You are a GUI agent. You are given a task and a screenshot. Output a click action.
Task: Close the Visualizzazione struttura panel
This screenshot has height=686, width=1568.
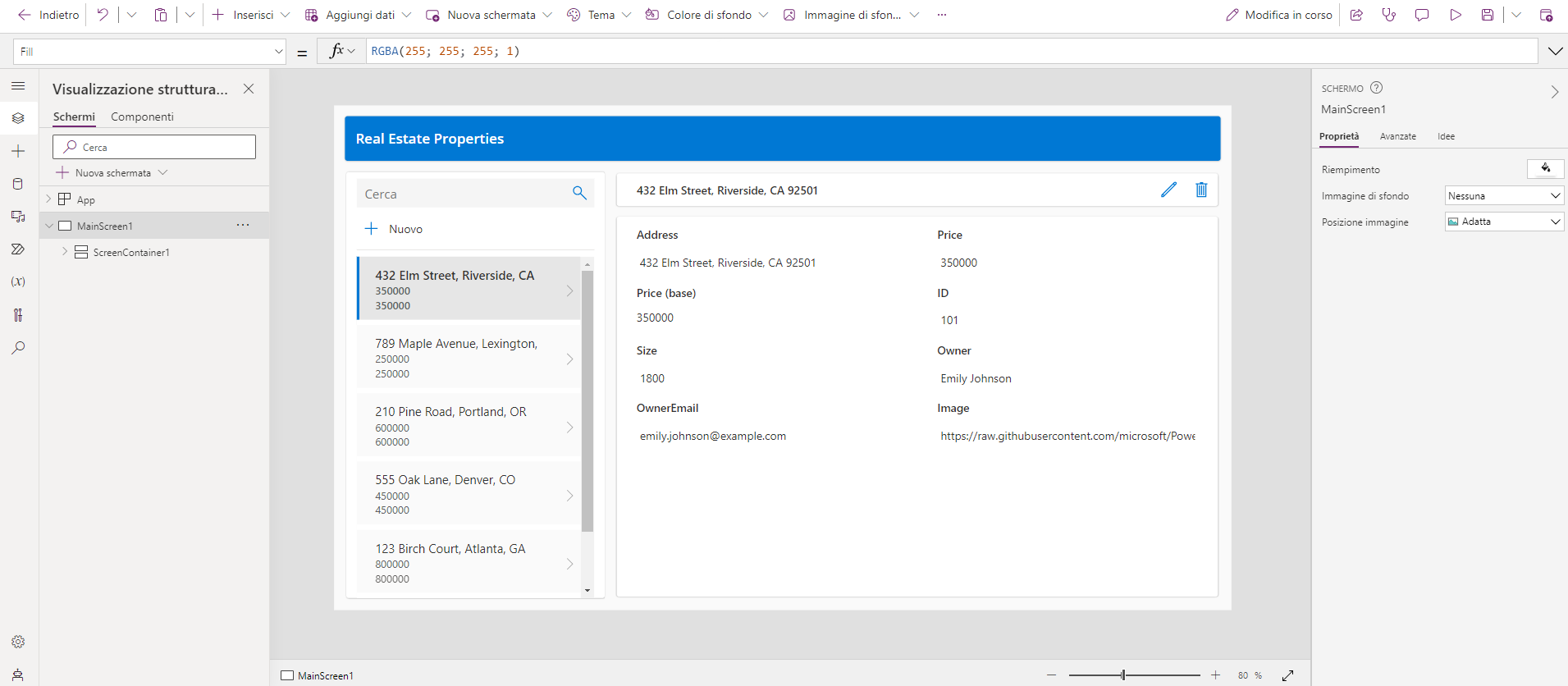(249, 89)
